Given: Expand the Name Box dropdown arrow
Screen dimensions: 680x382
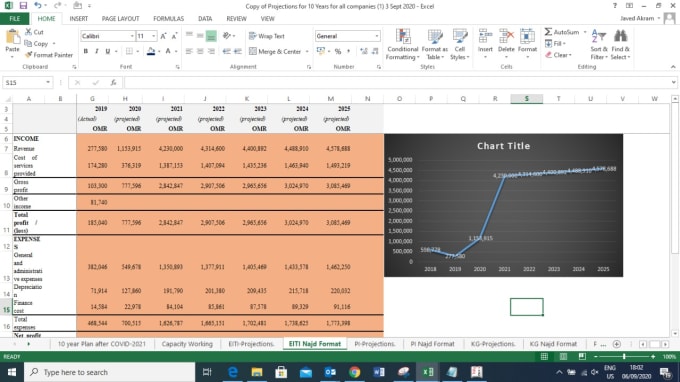Looking at the screenshot, I should 48,82.
